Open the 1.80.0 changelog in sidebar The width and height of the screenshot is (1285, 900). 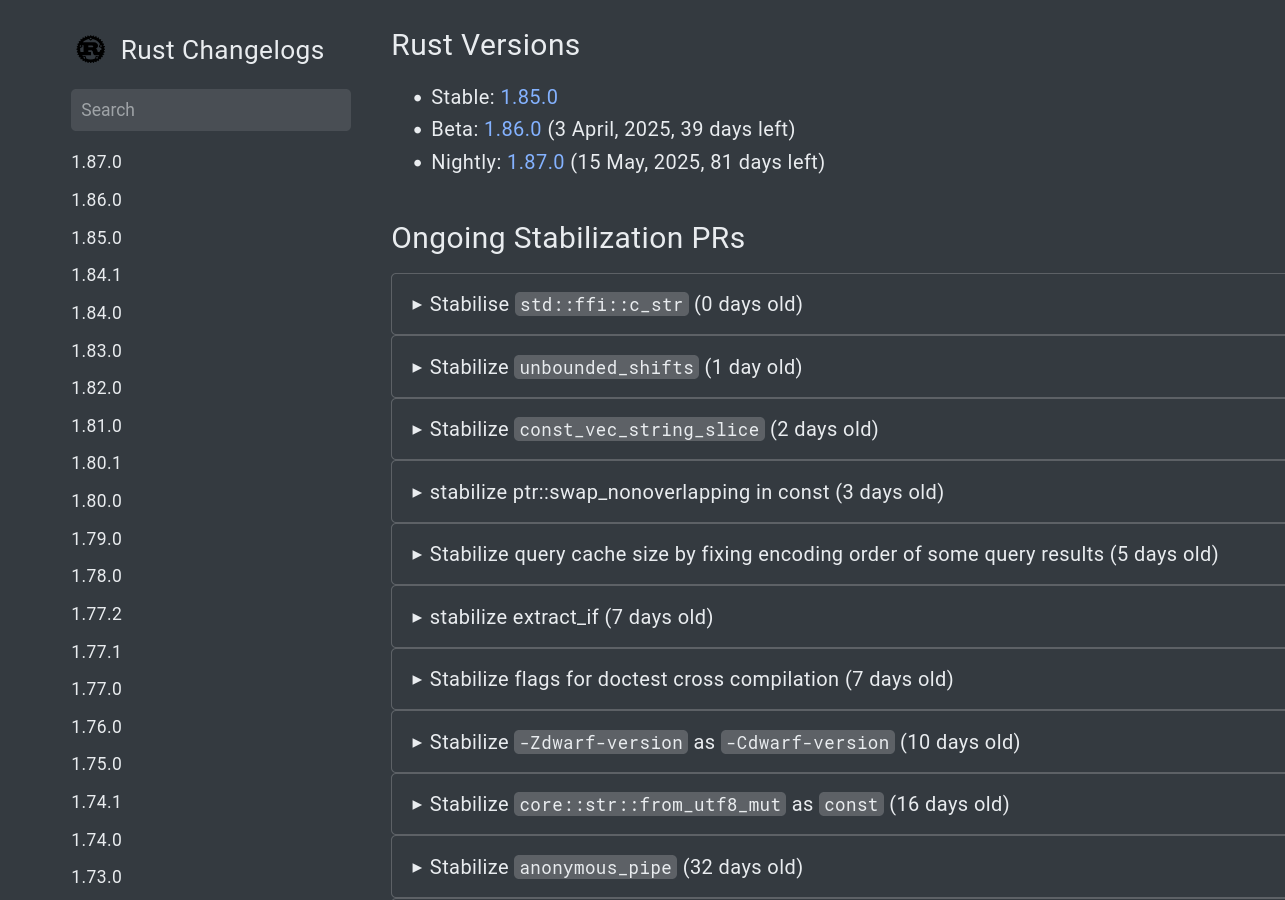point(97,501)
